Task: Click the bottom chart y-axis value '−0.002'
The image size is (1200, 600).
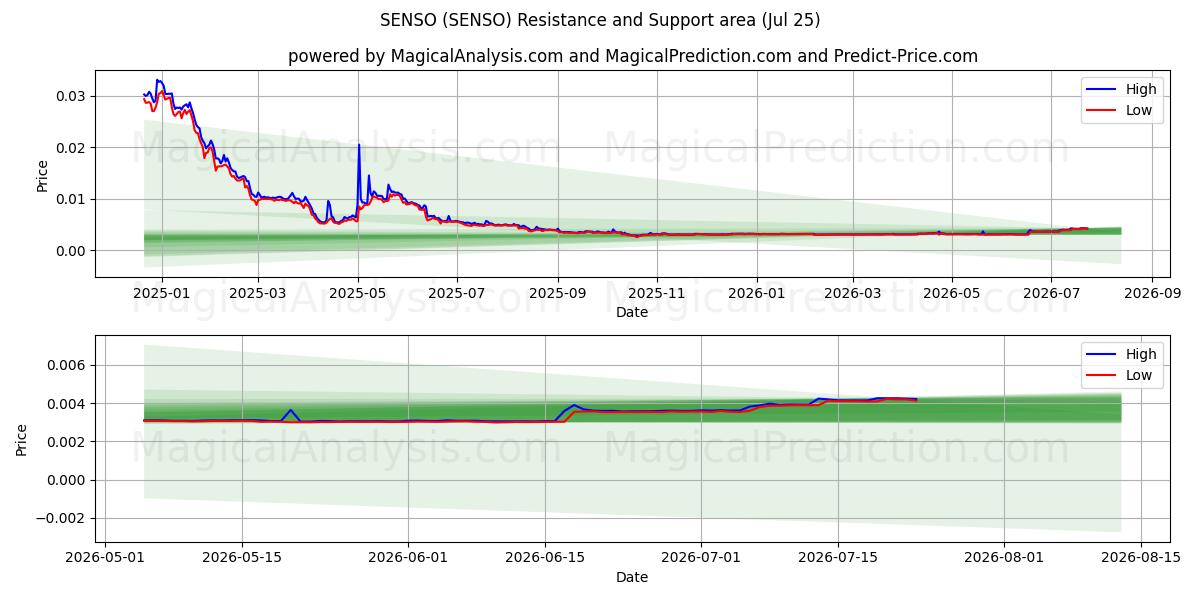Action: (x=62, y=518)
